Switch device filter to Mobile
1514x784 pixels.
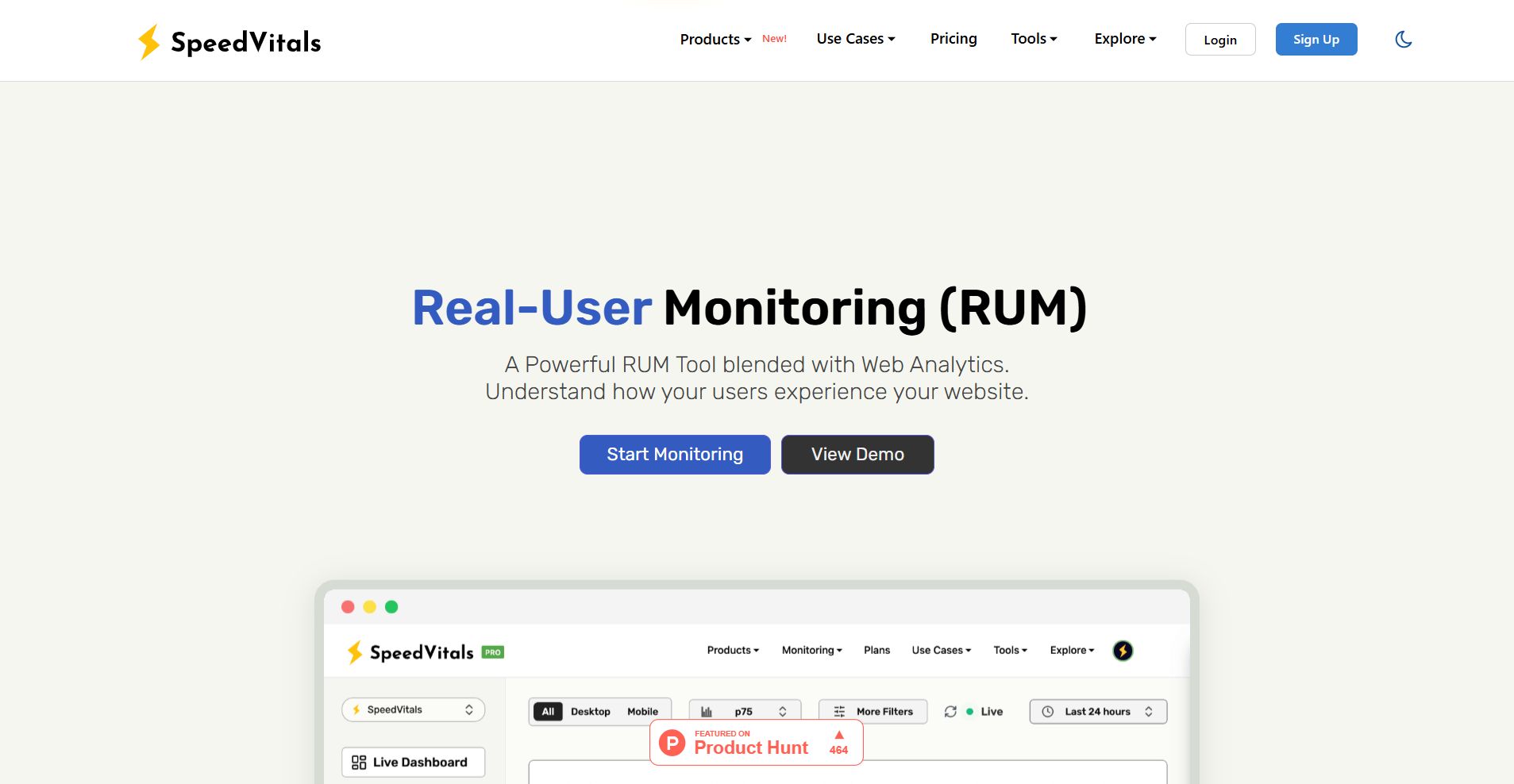(x=642, y=712)
